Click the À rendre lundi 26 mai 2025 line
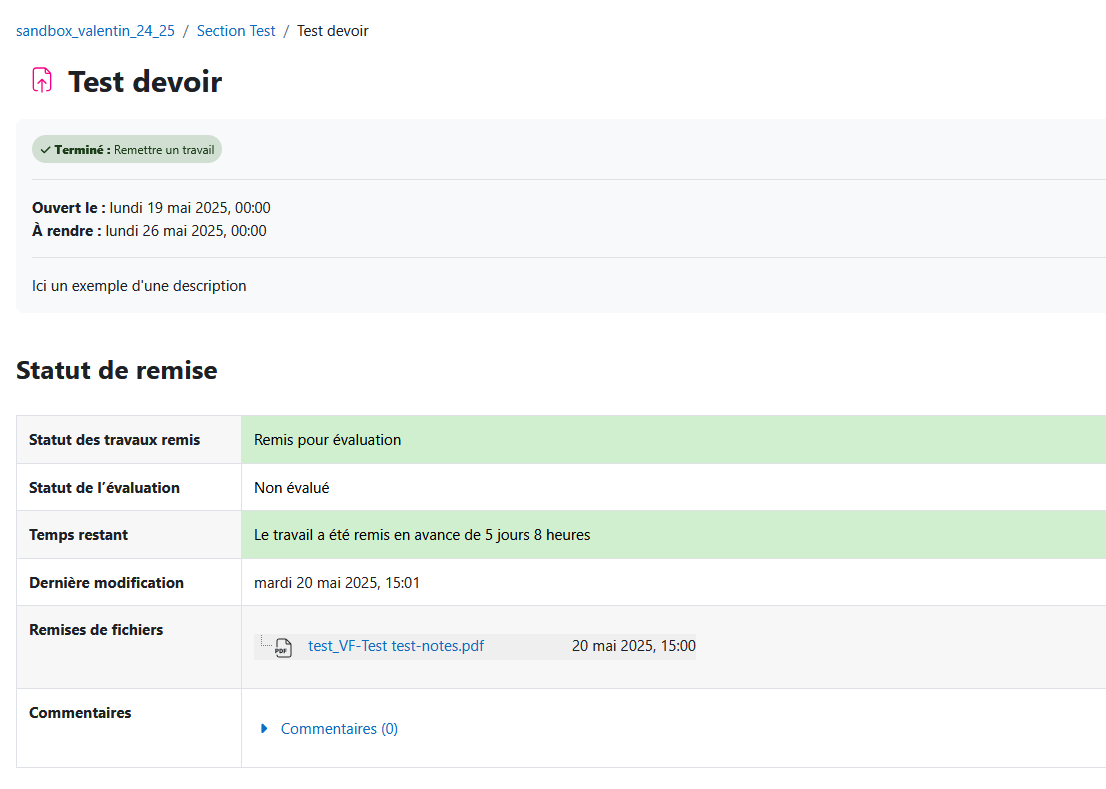Screen dimensions: 1106x789 point(149,231)
